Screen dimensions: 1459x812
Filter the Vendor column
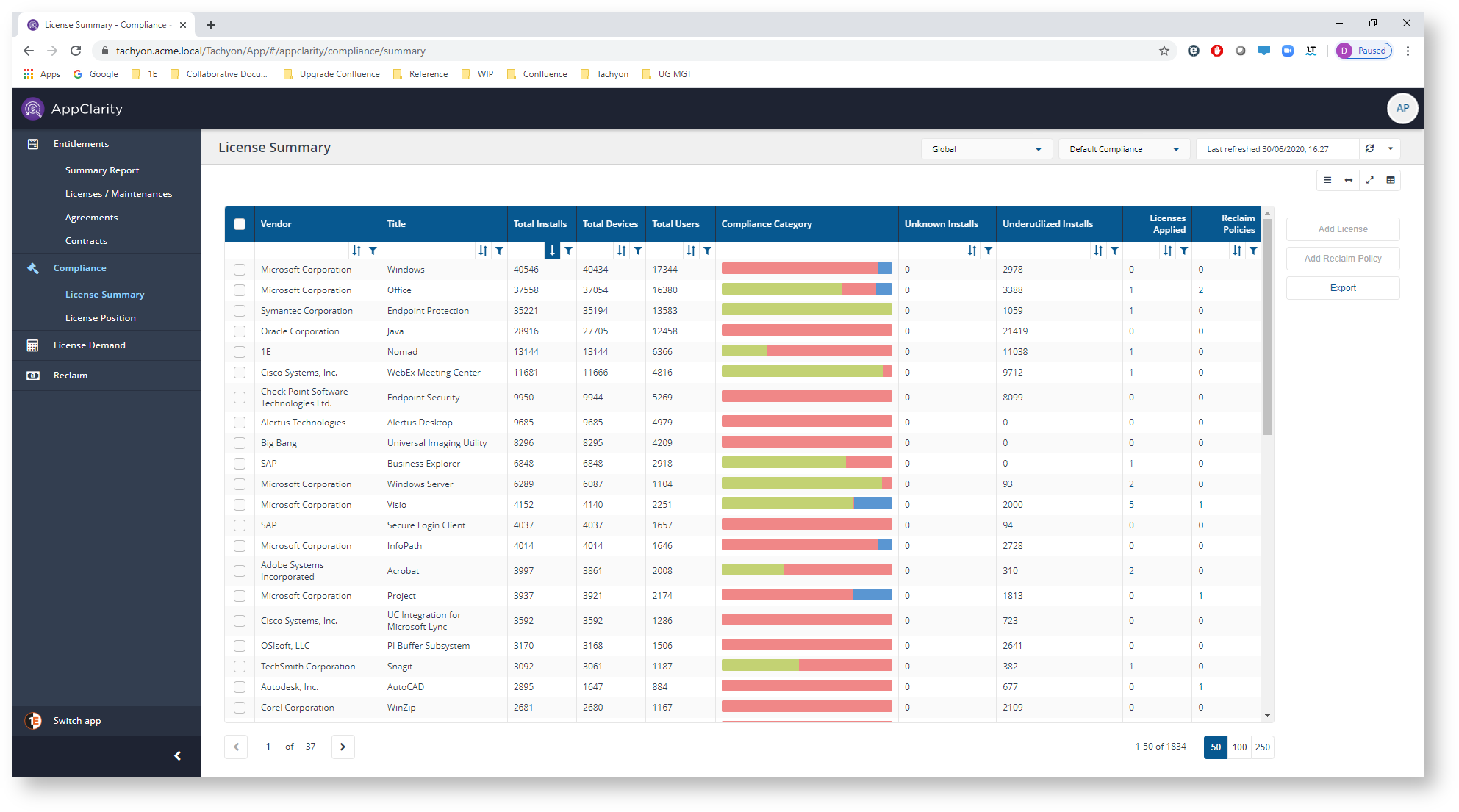(x=373, y=251)
